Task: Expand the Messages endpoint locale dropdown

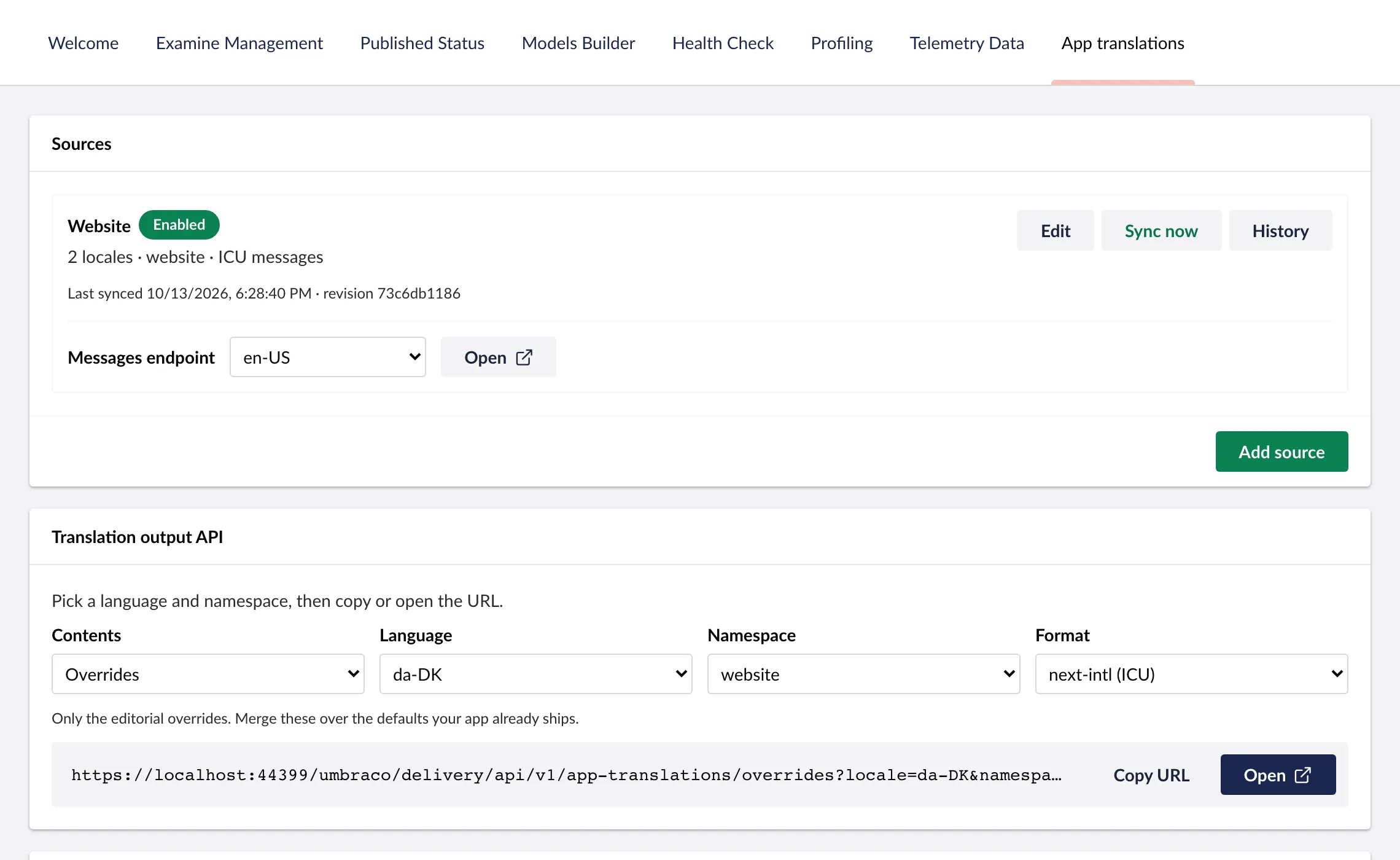Action: pyautogui.click(x=328, y=357)
